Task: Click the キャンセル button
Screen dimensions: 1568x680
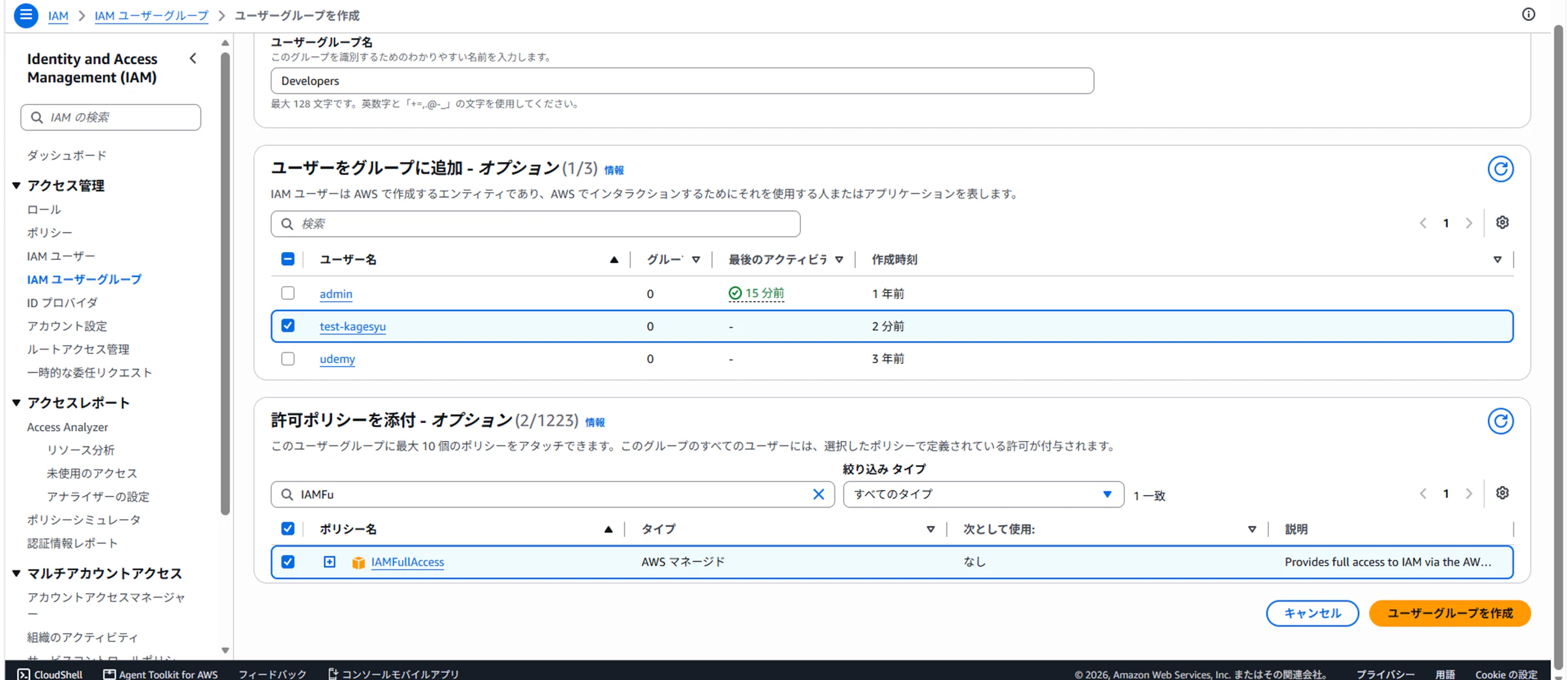Action: (x=1312, y=613)
